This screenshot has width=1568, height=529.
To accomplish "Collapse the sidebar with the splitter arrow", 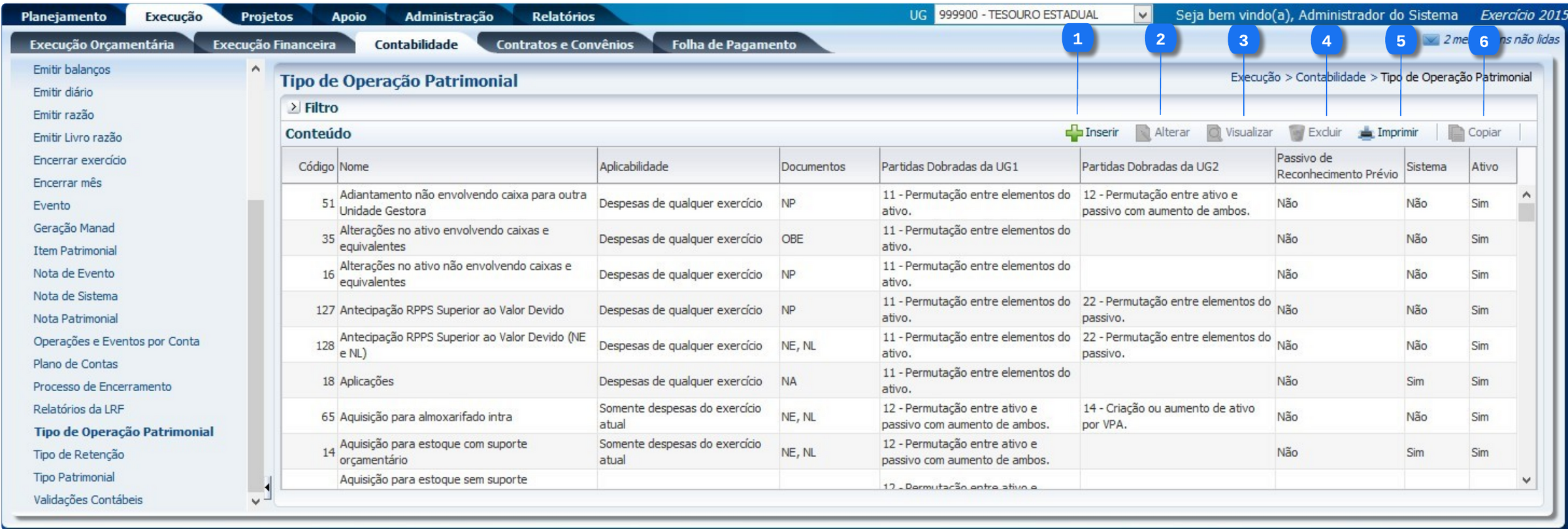I will pos(267,487).
